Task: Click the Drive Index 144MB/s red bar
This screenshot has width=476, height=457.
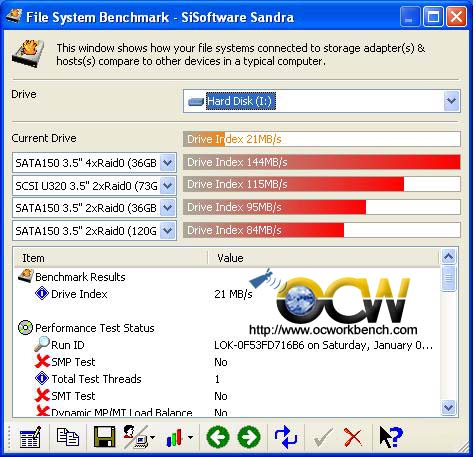Action: click(x=322, y=162)
